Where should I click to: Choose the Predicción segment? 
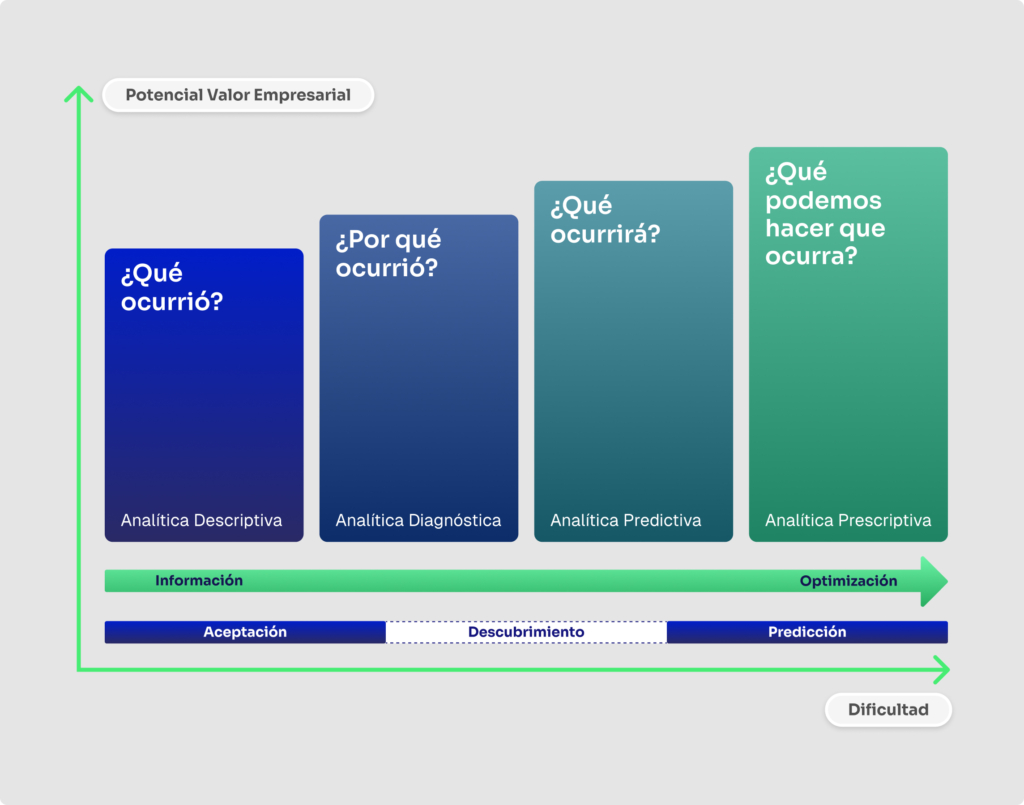click(x=807, y=632)
